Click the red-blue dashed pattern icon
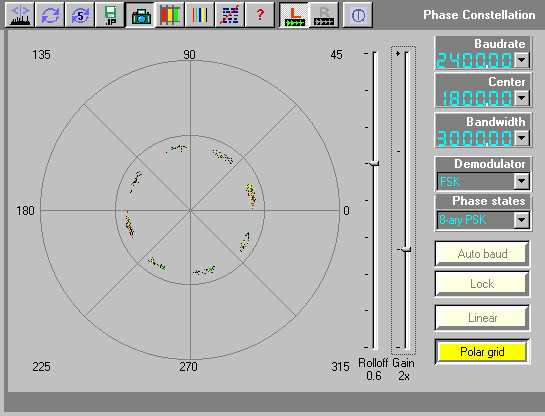Image resolution: width=545 pixels, height=416 pixels. pyautogui.click(x=229, y=15)
